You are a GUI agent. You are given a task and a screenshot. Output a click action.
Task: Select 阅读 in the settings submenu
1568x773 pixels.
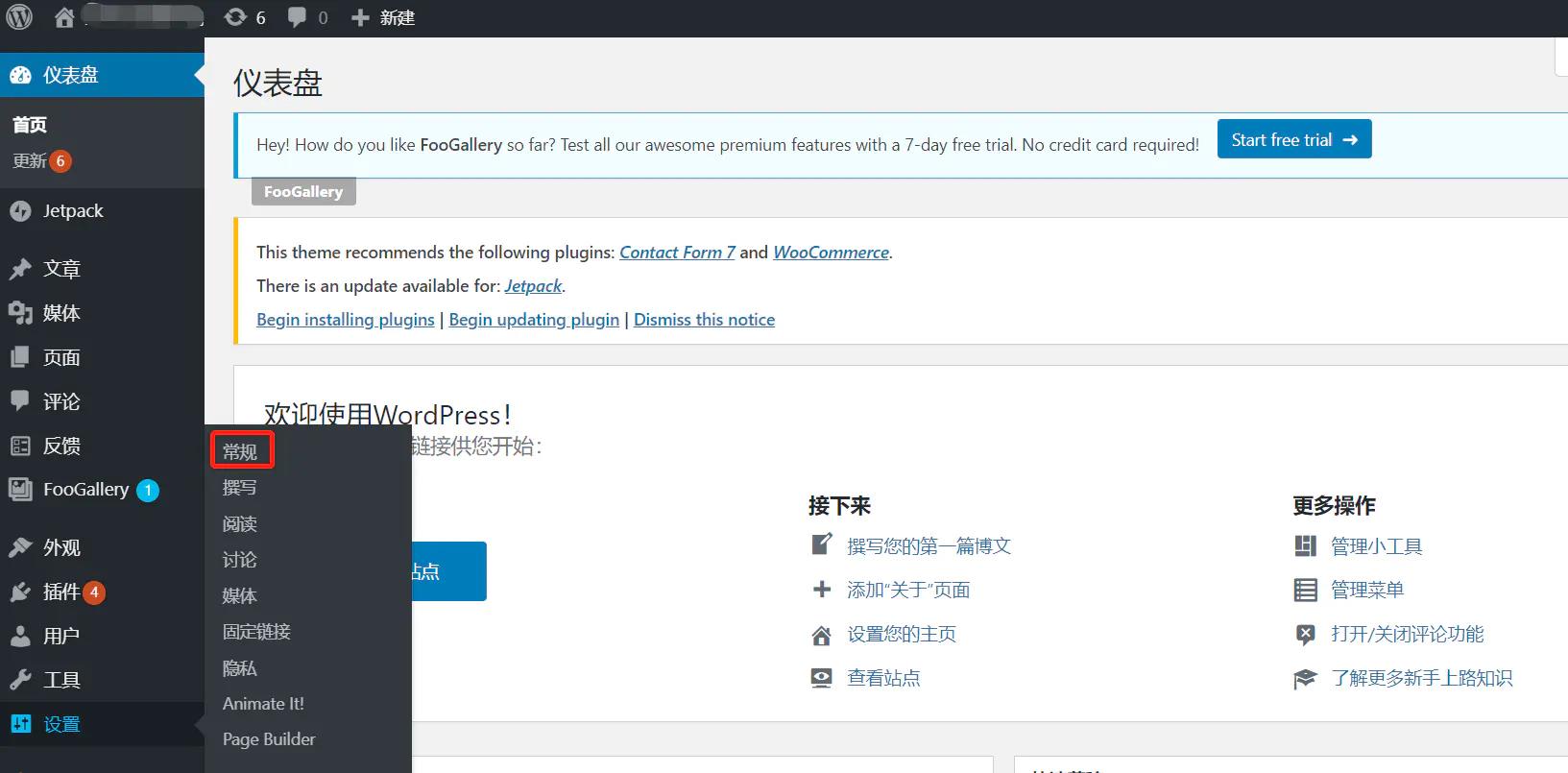point(240,524)
